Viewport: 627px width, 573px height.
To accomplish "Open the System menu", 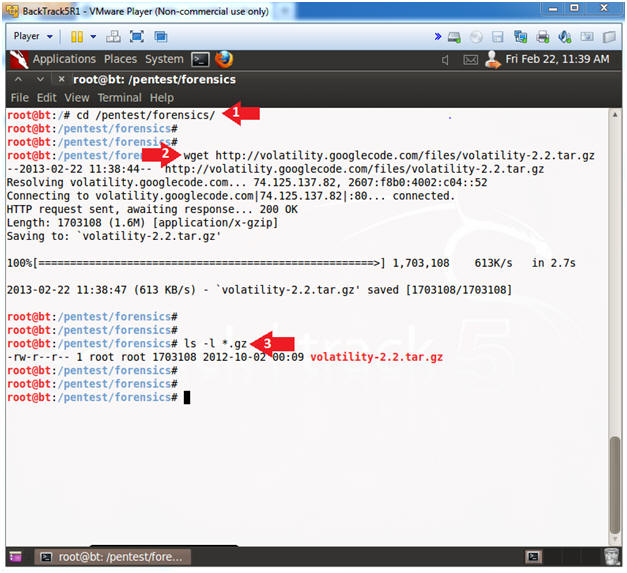I will click(164, 59).
